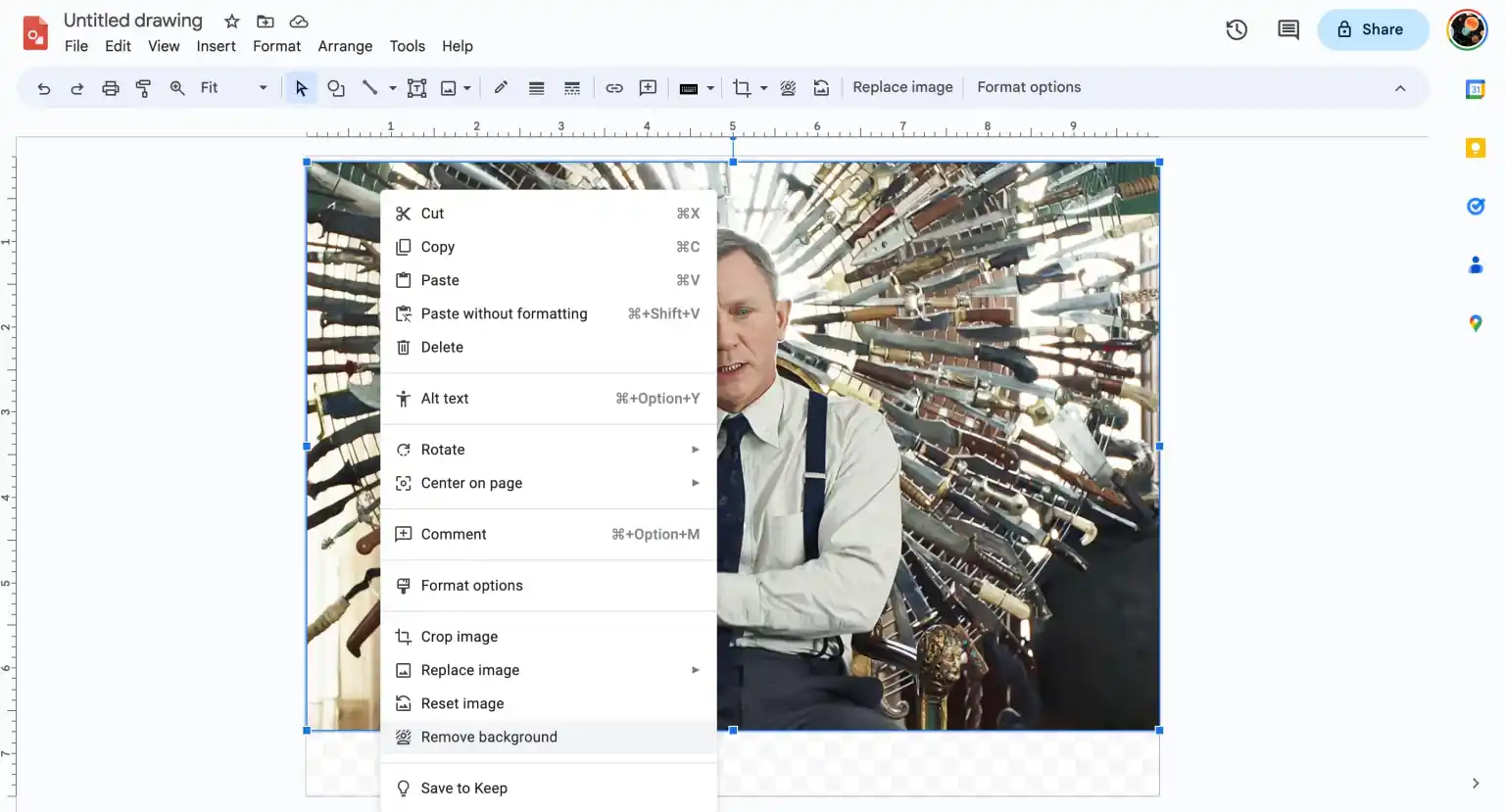The width and height of the screenshot is (1505, 812).
Task: Open version history clock icon
Action: pos(1237,29)
